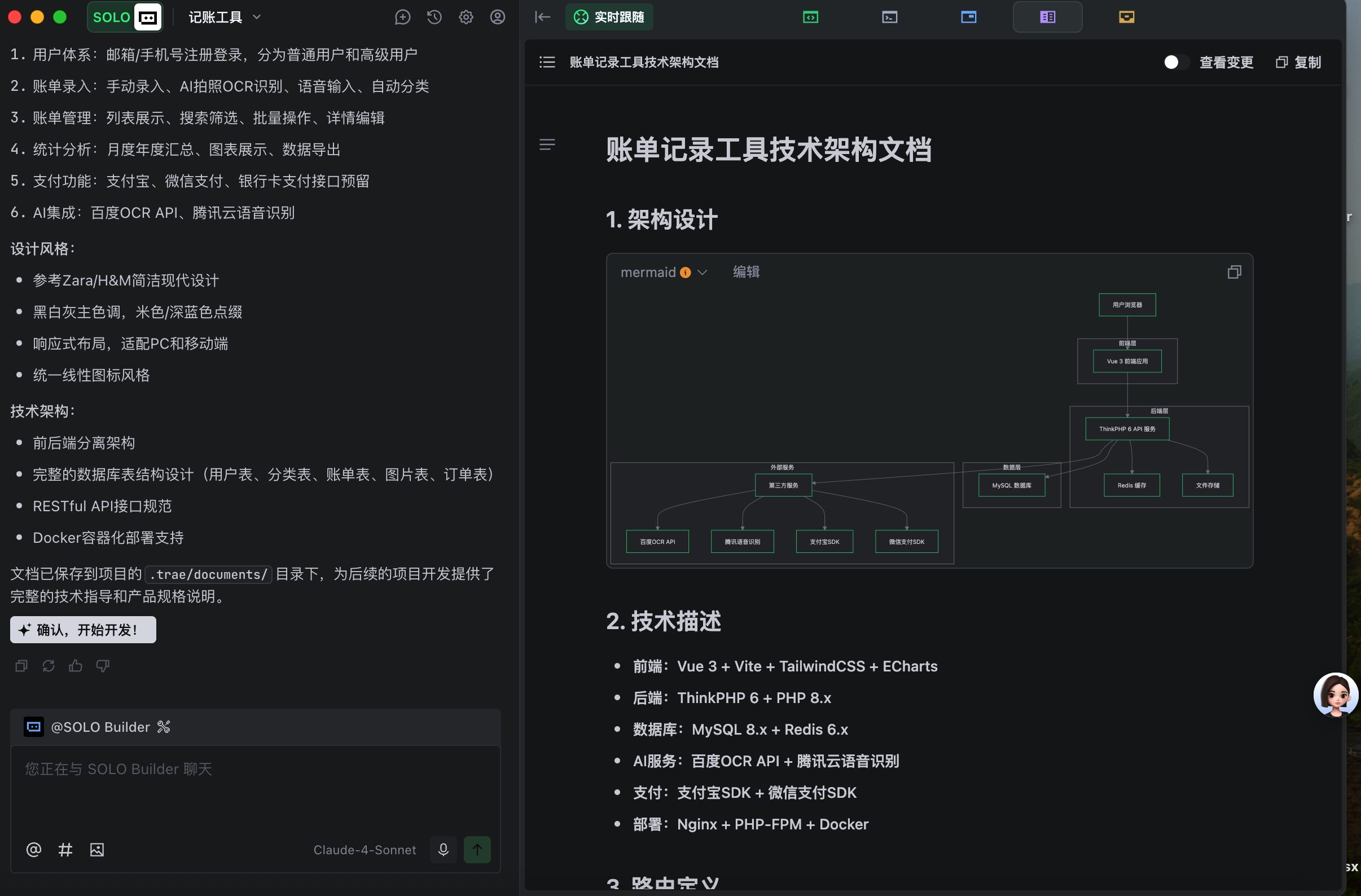Click the mermaid orange info icon
The image size is (1361, 896).
(x=685, y=272)
